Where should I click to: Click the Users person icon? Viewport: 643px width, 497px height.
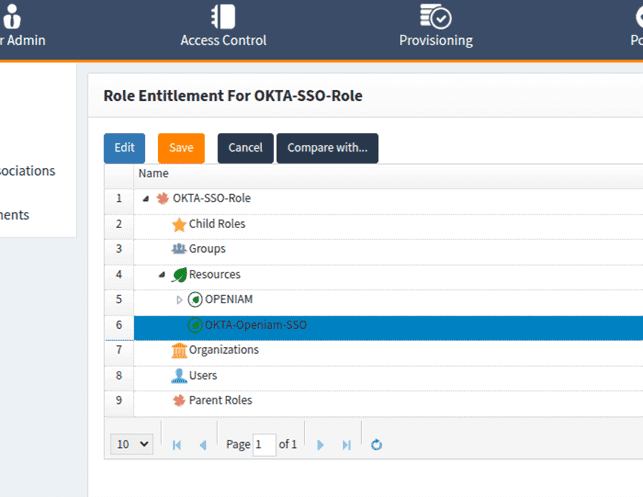[179, 376]
